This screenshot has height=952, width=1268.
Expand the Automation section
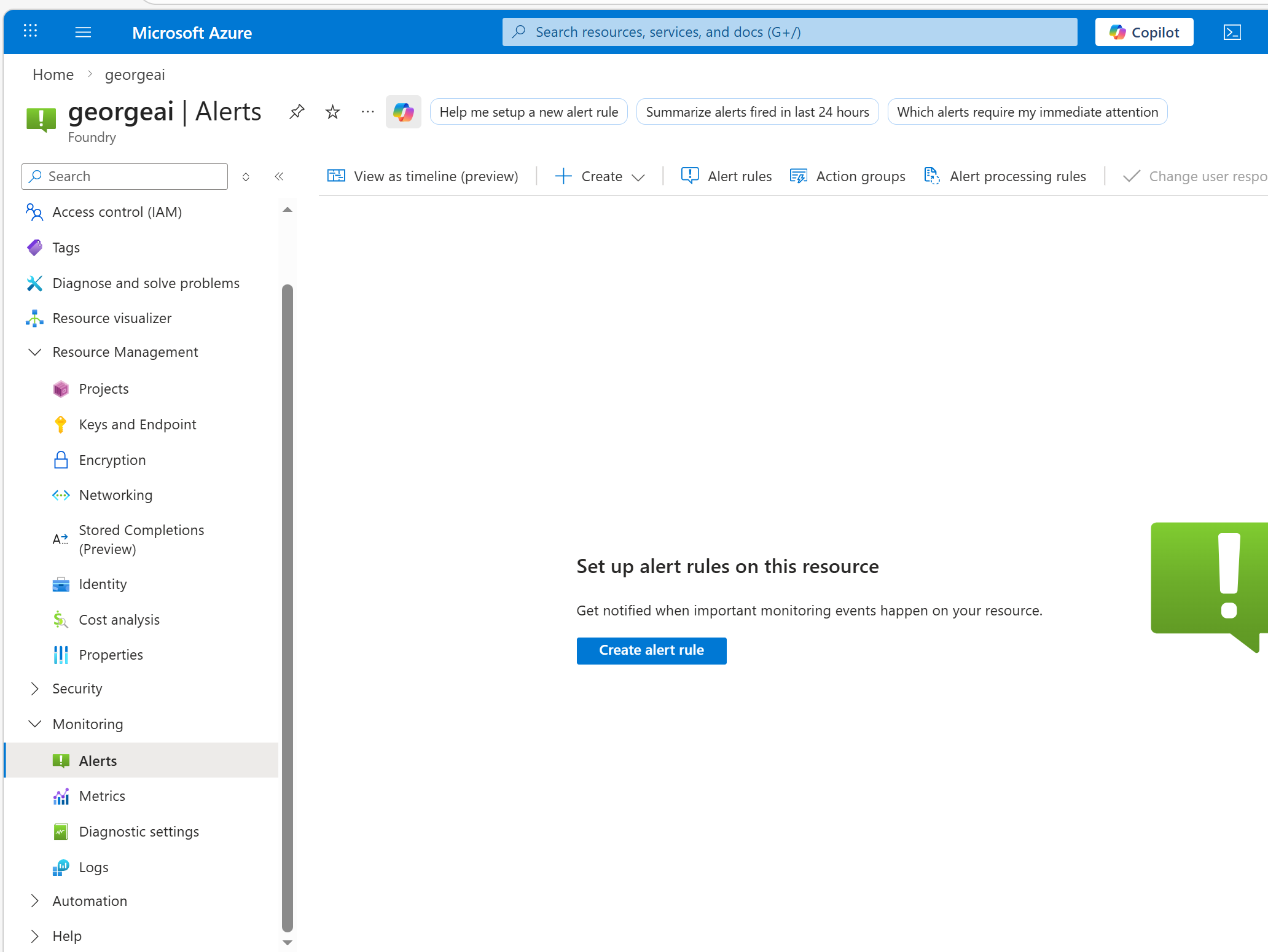pos(35,901)
